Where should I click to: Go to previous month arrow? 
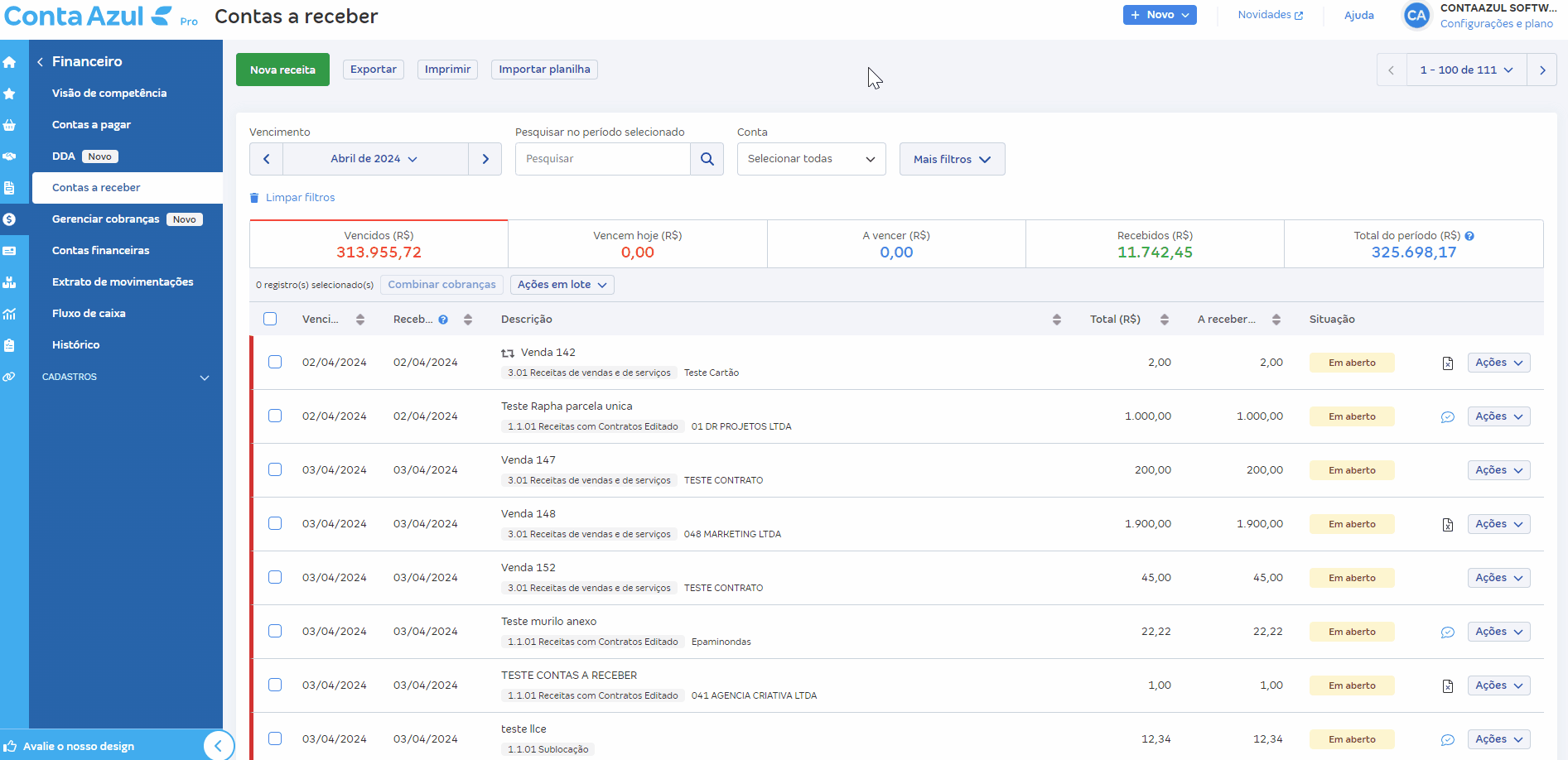point(266,159)
